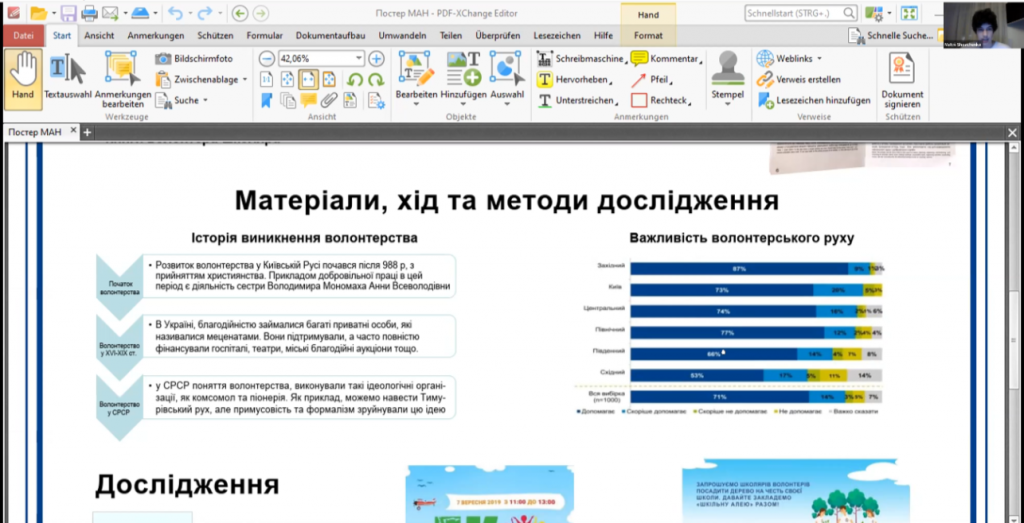Image resolution: width=1024 pixels, height=523 pixels.
Task: Open the Dokumentaufbau ribbon tab
Action: (330, 36)
